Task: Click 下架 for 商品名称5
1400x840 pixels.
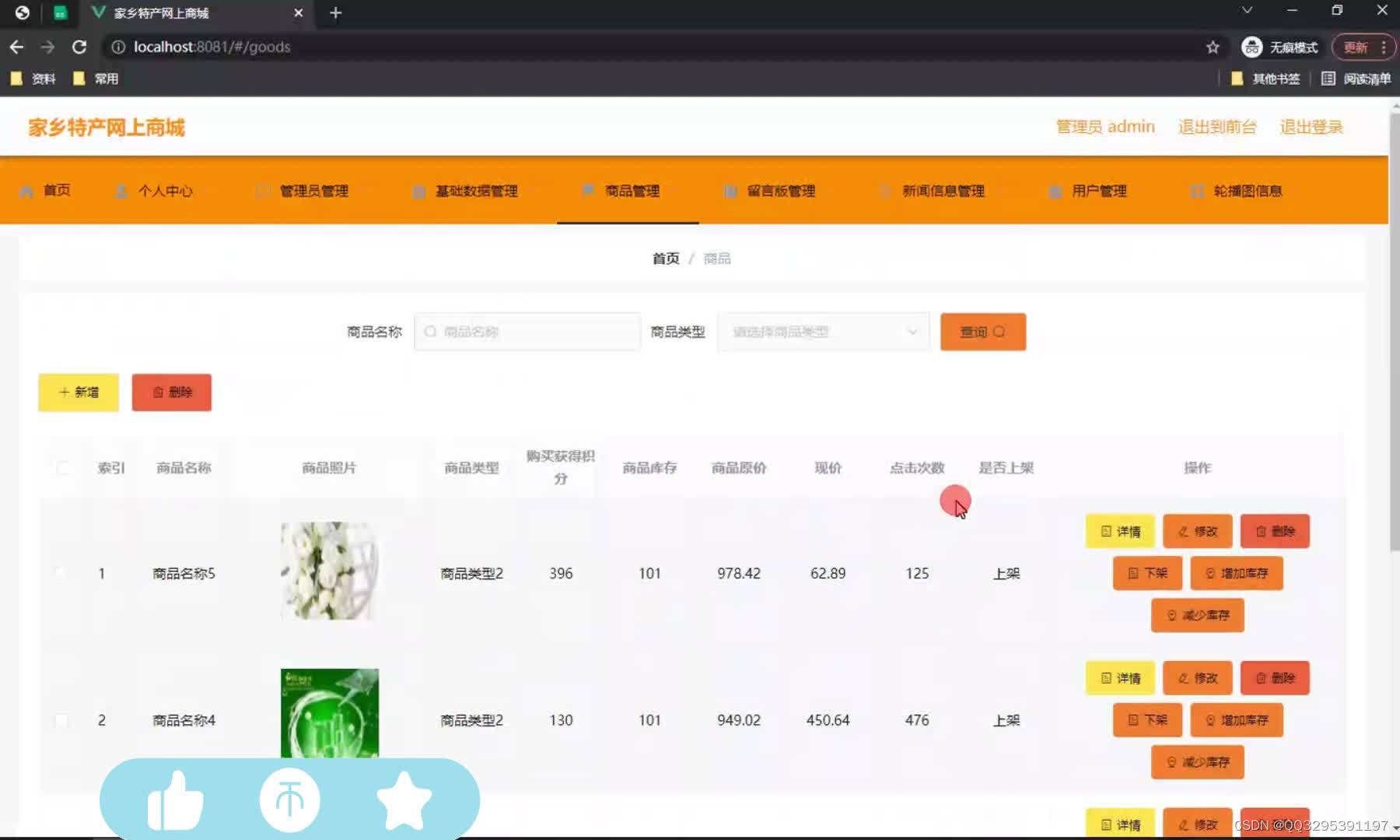Action: pos(1147,573)
